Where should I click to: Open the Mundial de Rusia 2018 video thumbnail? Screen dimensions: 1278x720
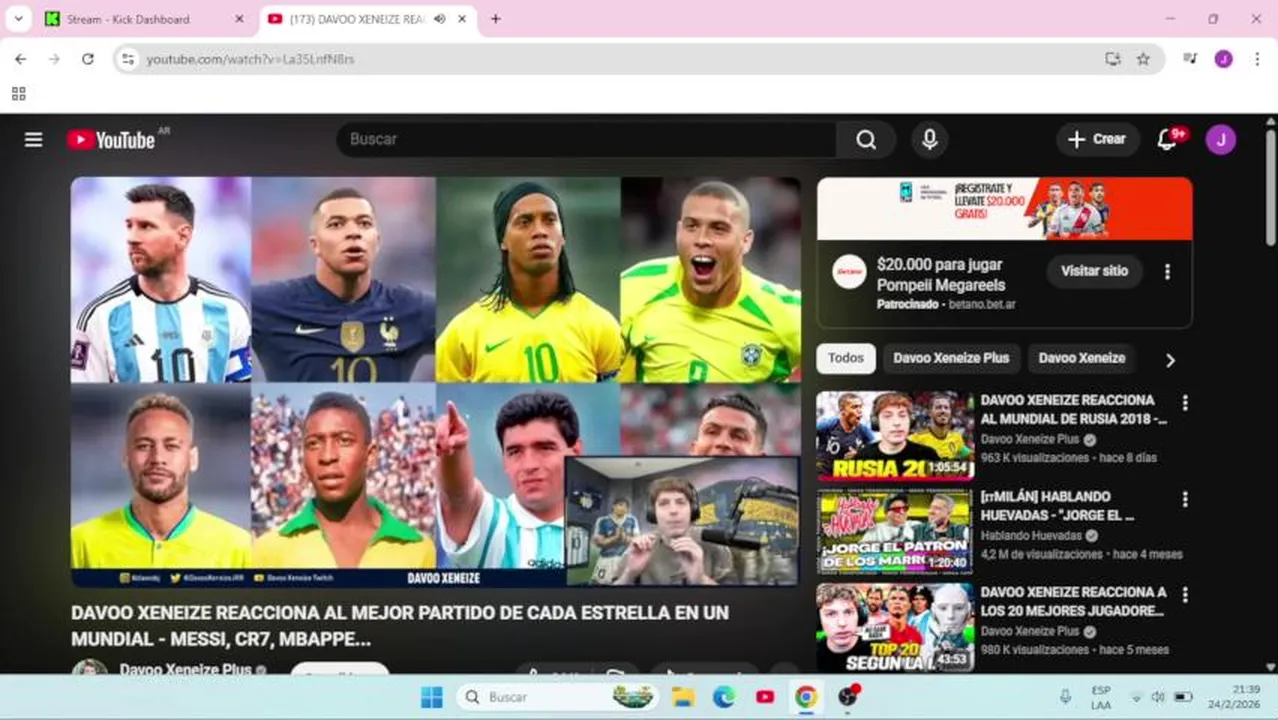[895, 435]
